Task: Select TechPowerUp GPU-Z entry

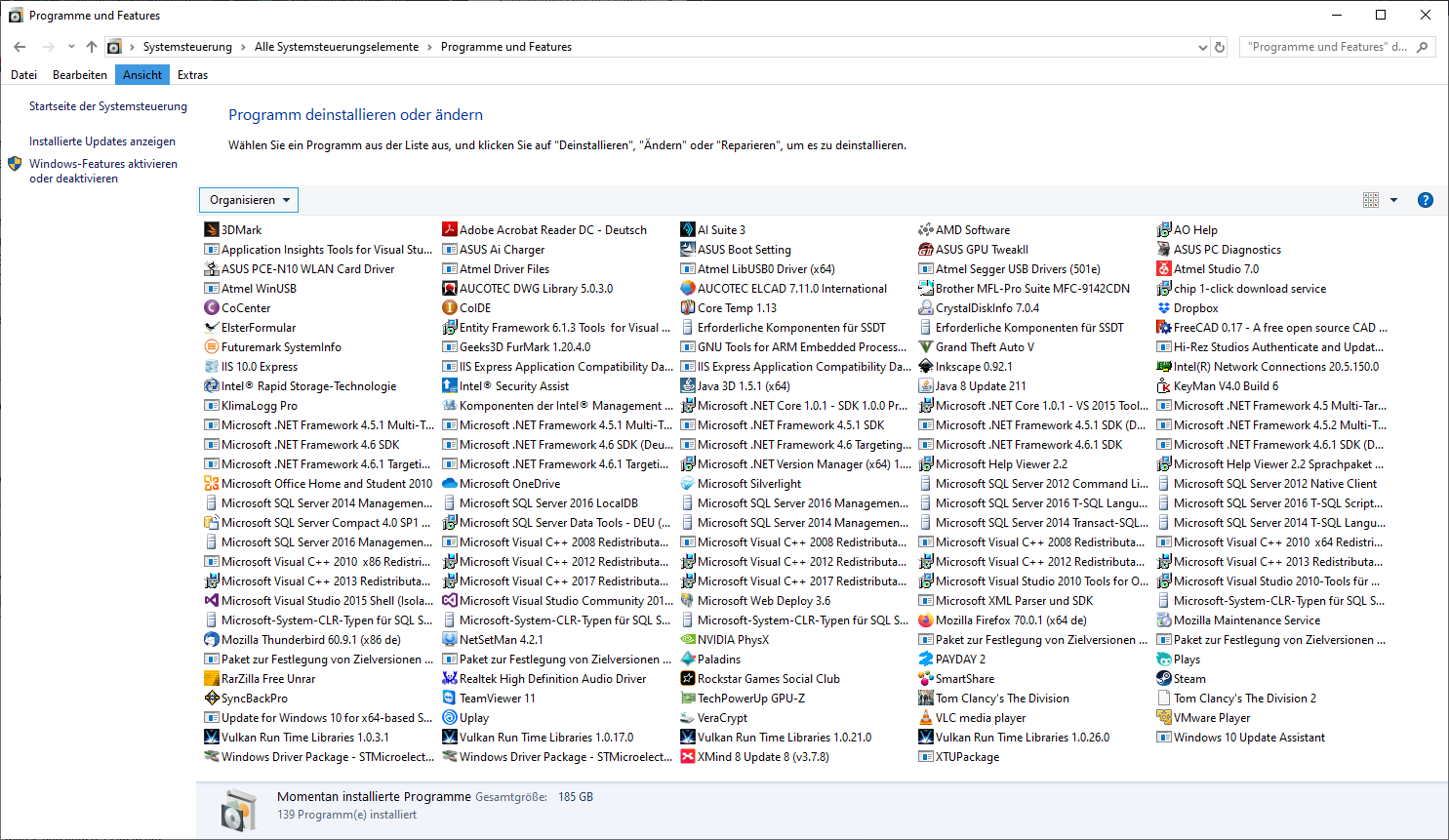Action: point(743,699)
